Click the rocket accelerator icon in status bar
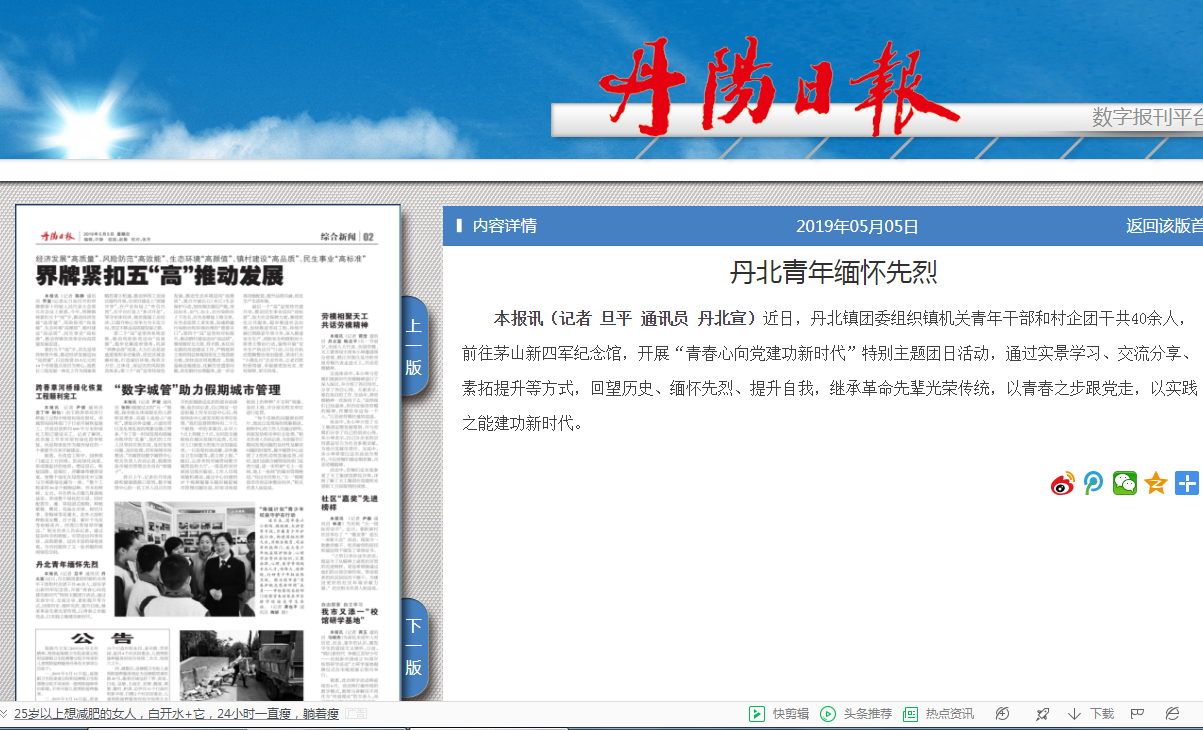The image size is (1203, 730). tap(1042, 714)
